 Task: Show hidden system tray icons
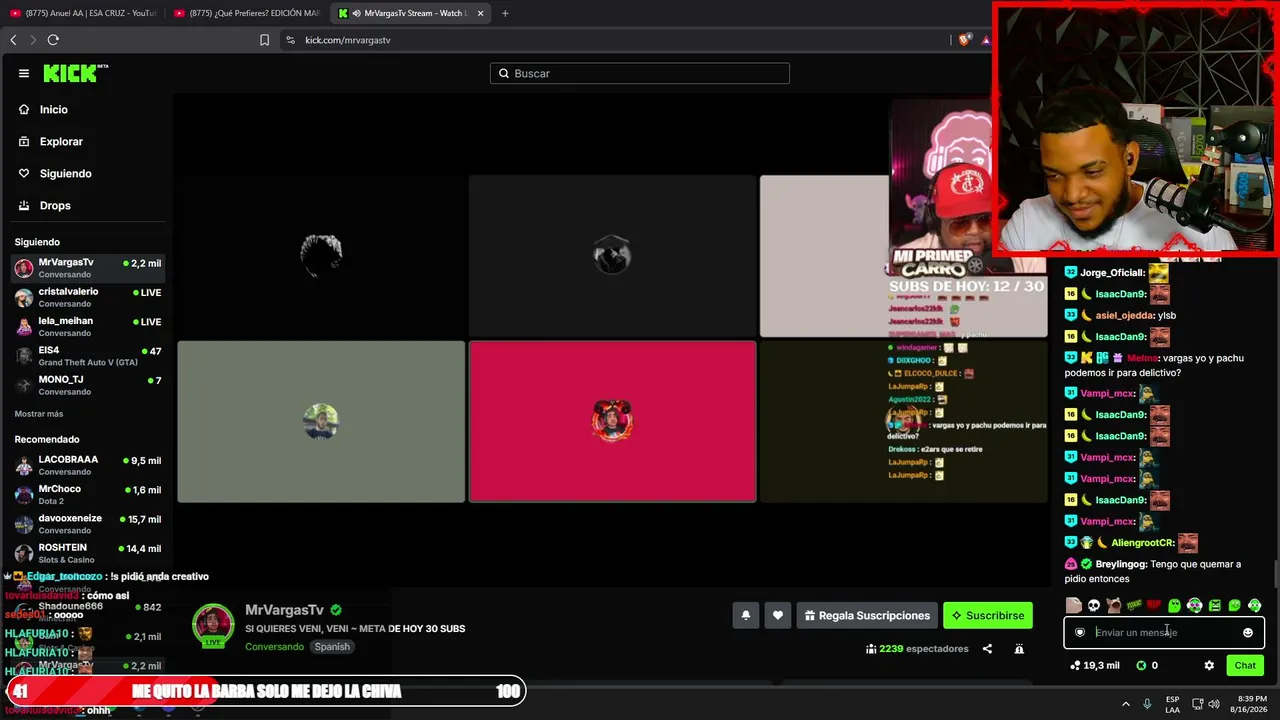click(1125, 704)
